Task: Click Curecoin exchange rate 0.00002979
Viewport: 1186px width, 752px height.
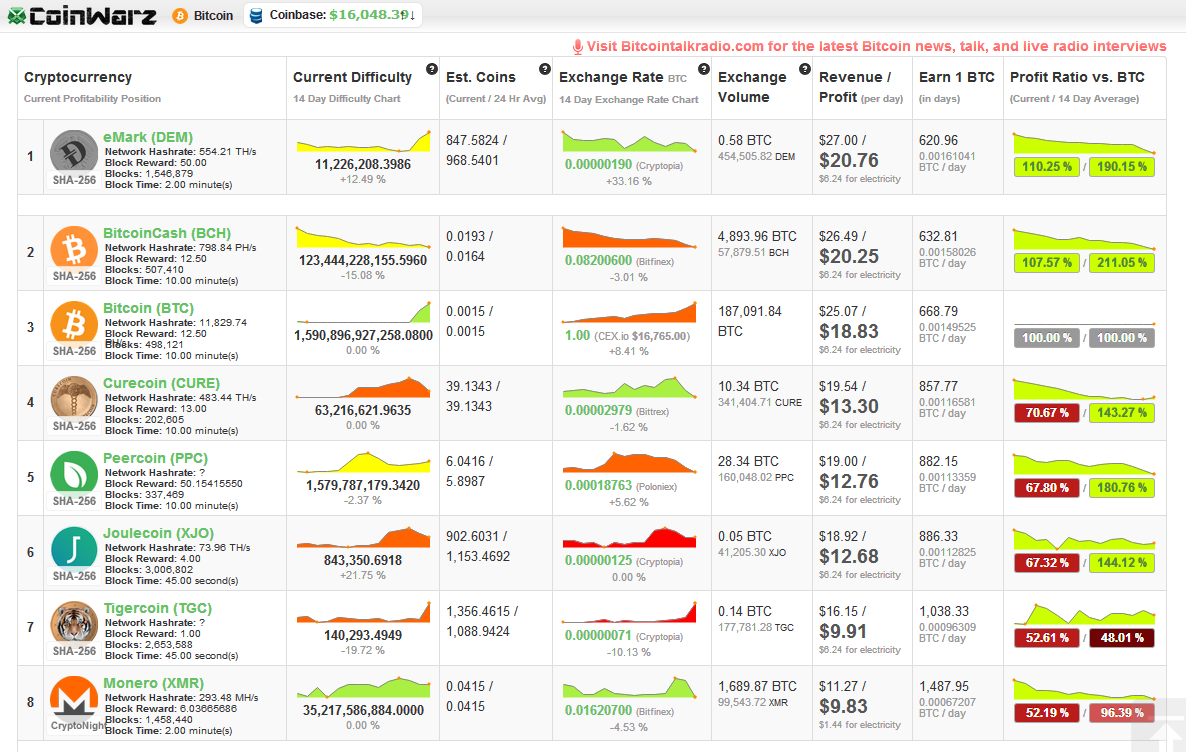Action: click(598, 411)
